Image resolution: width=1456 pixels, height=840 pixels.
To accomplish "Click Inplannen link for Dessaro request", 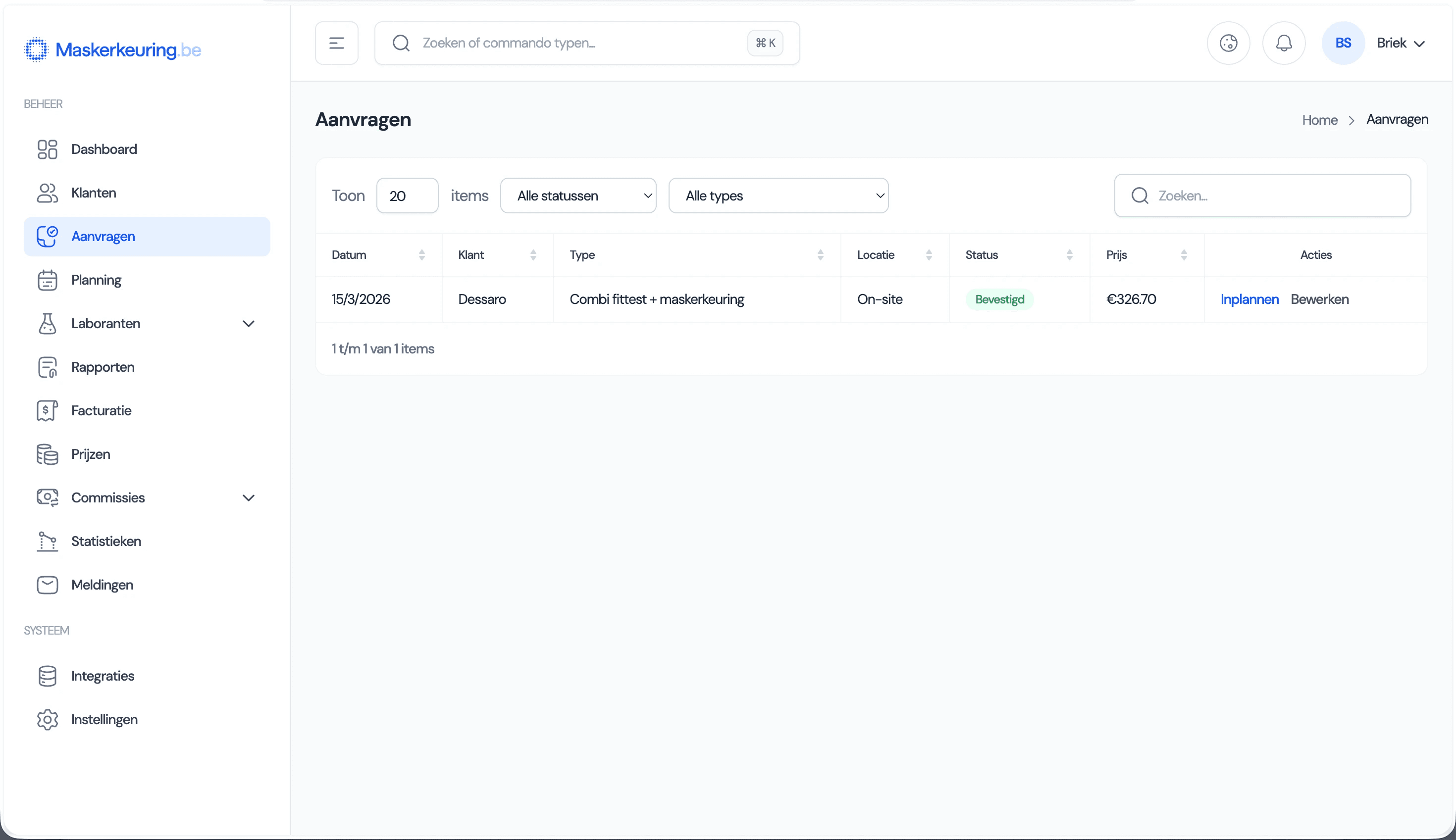I will pyautogui.click(x=1249, y=299).
